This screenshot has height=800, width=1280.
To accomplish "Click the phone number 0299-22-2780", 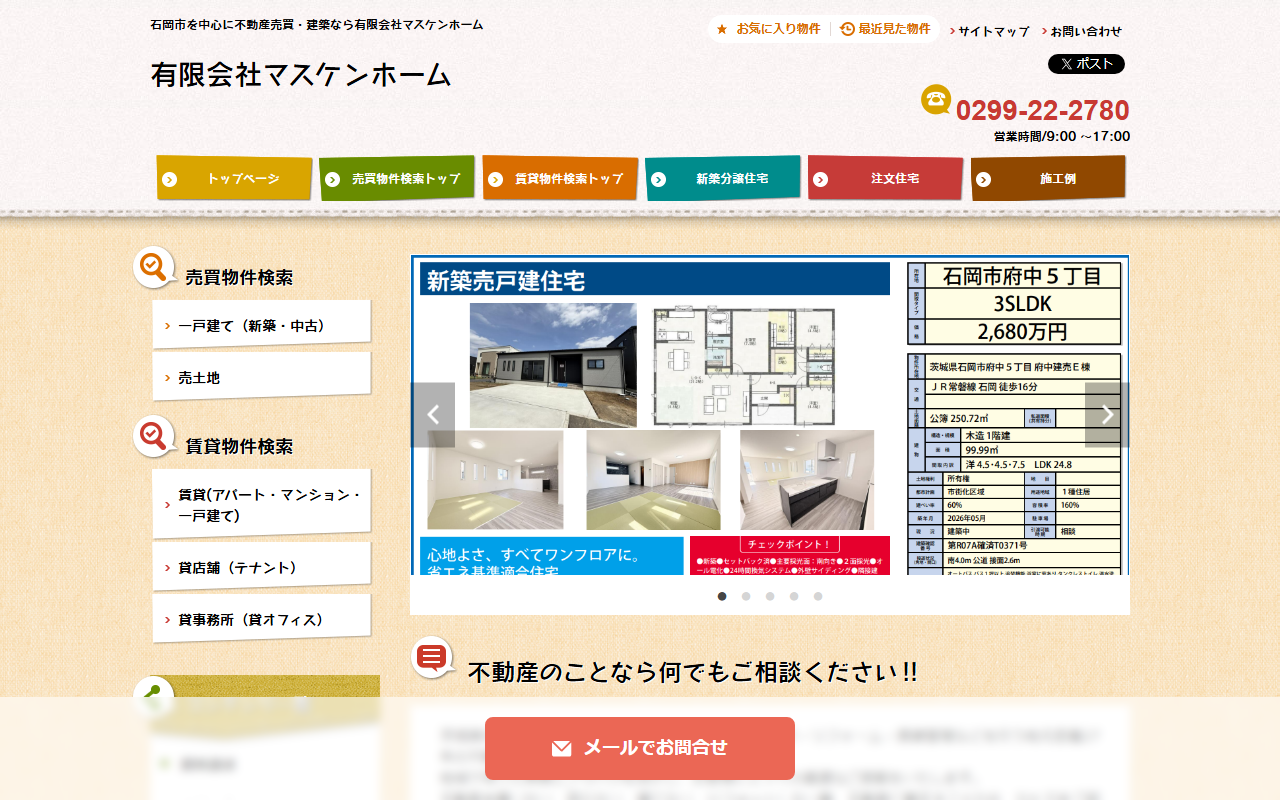I will 1043,110.
